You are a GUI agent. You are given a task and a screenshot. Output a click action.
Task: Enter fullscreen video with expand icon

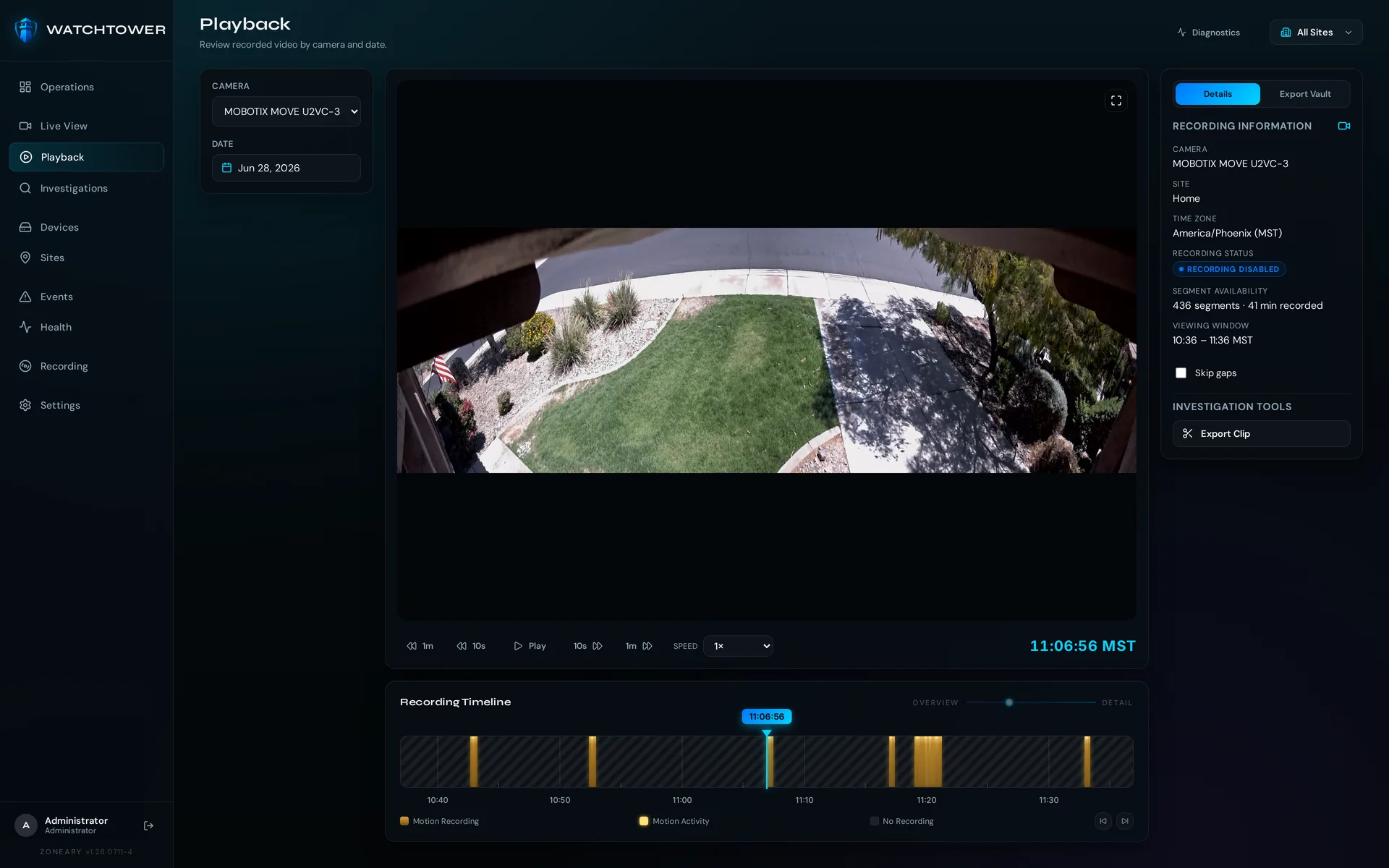pyautogui.click(x=1116, y=101)
